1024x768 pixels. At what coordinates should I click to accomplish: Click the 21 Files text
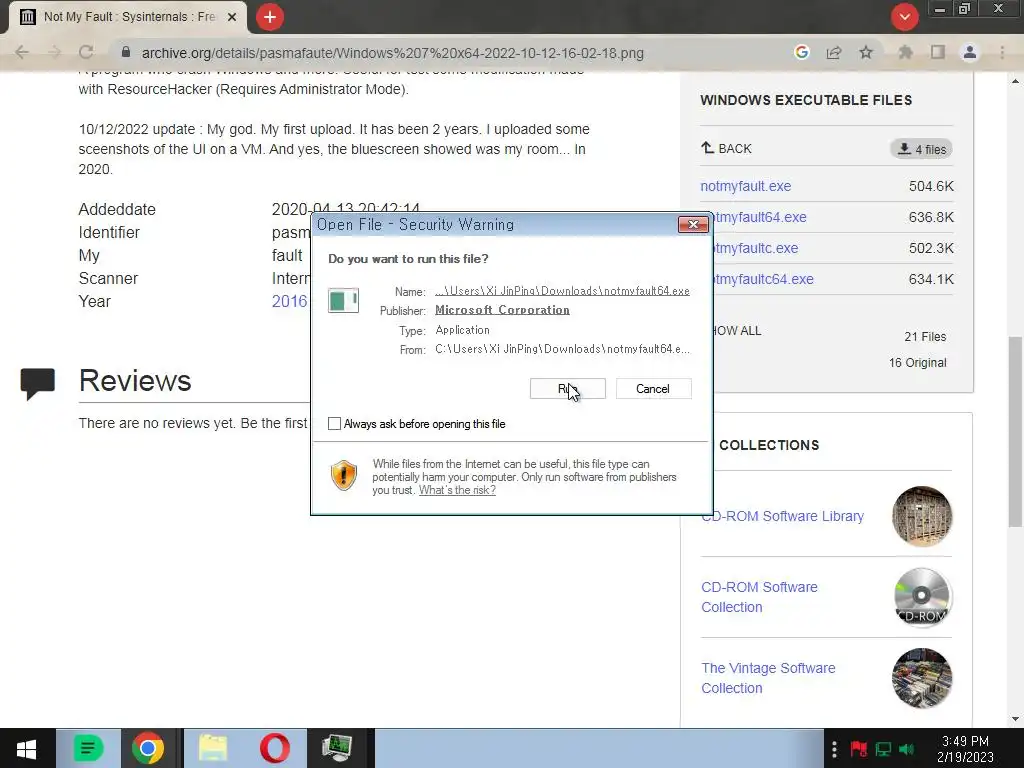925,337
